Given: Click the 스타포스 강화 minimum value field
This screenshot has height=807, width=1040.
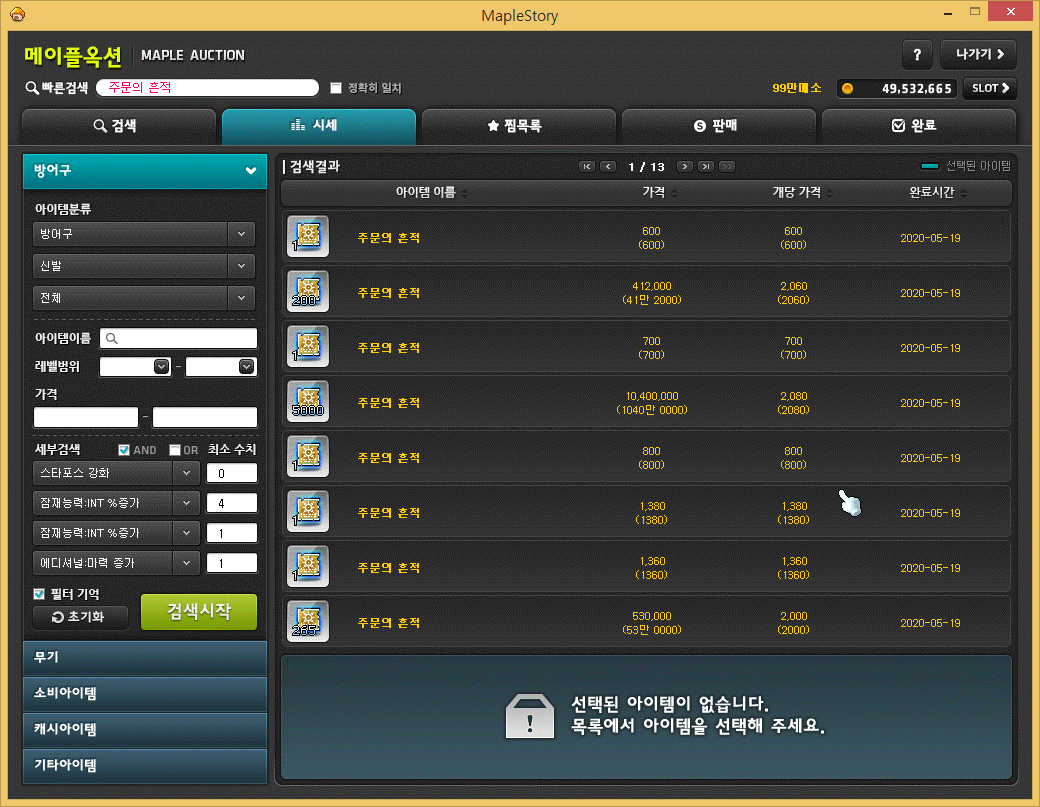Looking at the screenshot, I should 231,473.
